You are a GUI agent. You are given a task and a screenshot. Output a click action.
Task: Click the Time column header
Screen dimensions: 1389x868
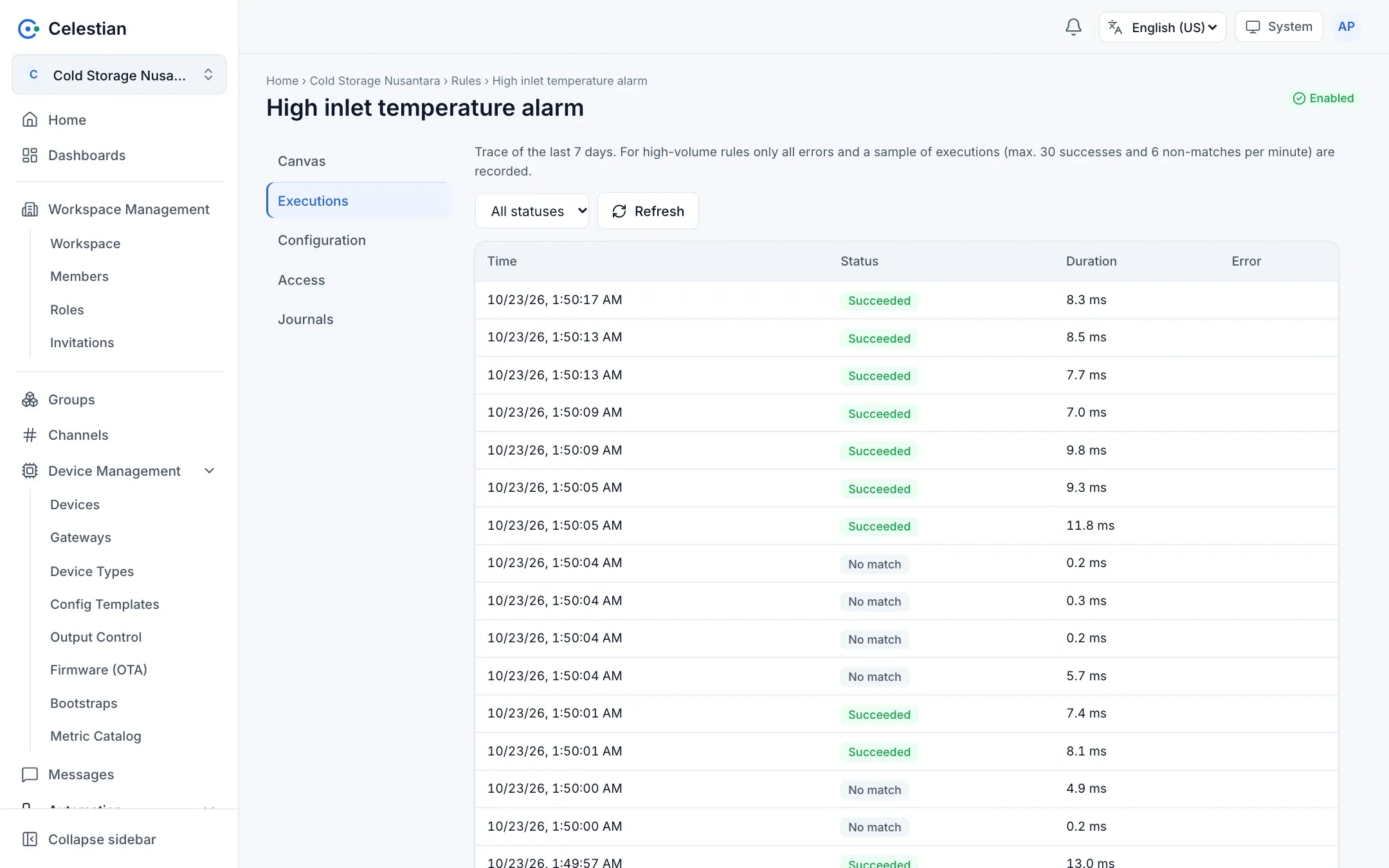coord(502,261)
